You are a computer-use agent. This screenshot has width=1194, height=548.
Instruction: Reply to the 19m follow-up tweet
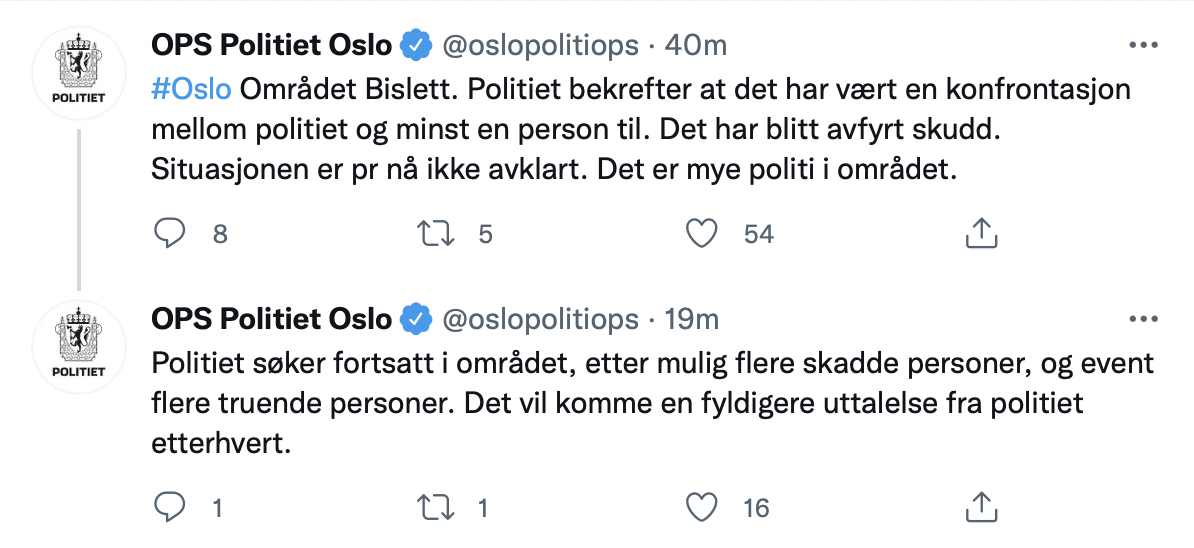(169, 507)
